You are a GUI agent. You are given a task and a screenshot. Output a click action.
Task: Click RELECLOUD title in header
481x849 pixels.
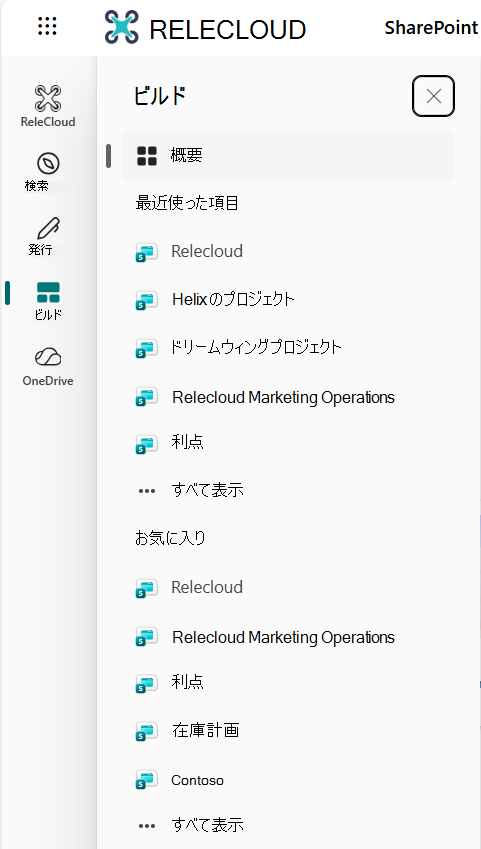(x=228, y=30)
